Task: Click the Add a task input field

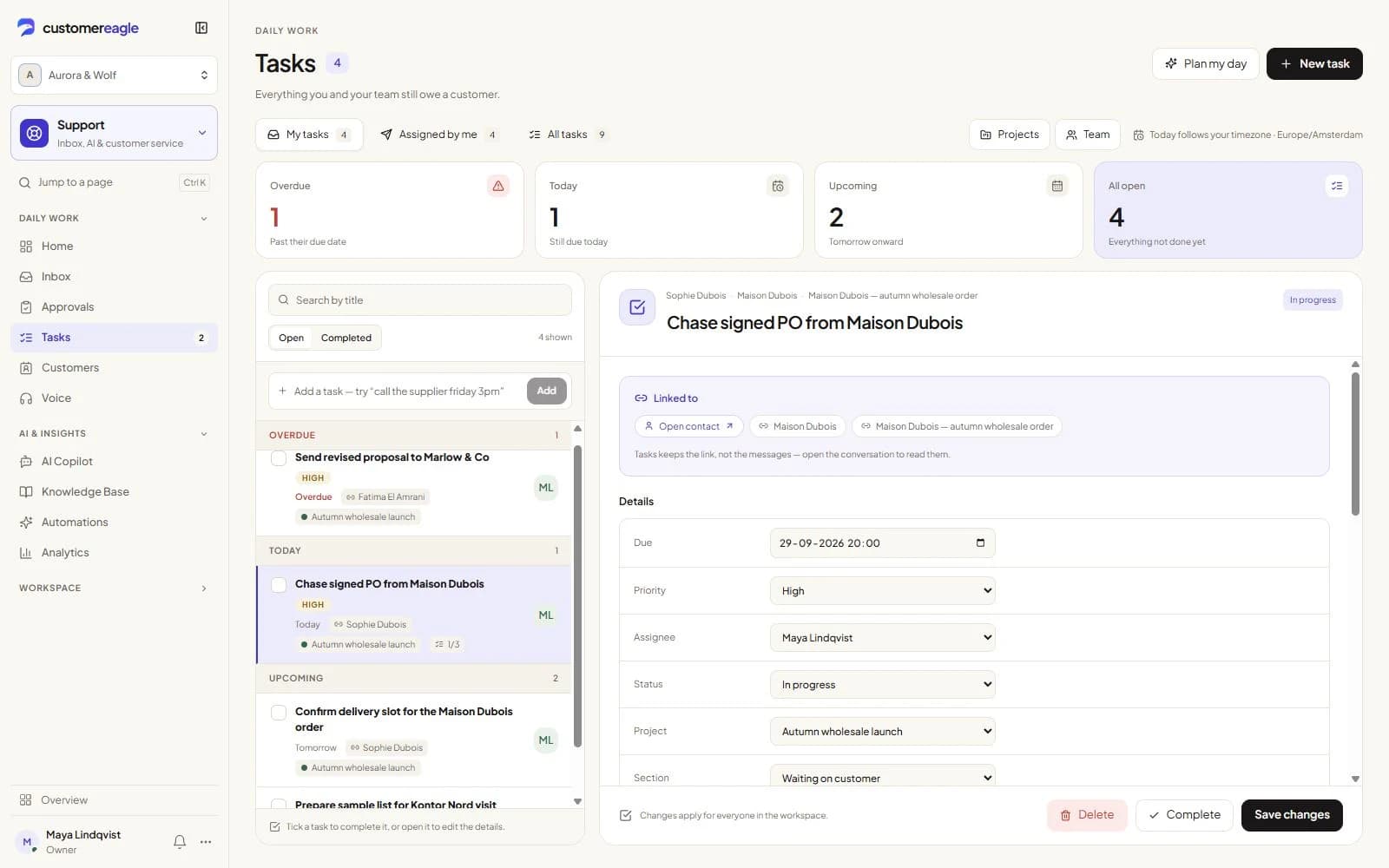Action: pyautogui.click(x=399, y=391)
